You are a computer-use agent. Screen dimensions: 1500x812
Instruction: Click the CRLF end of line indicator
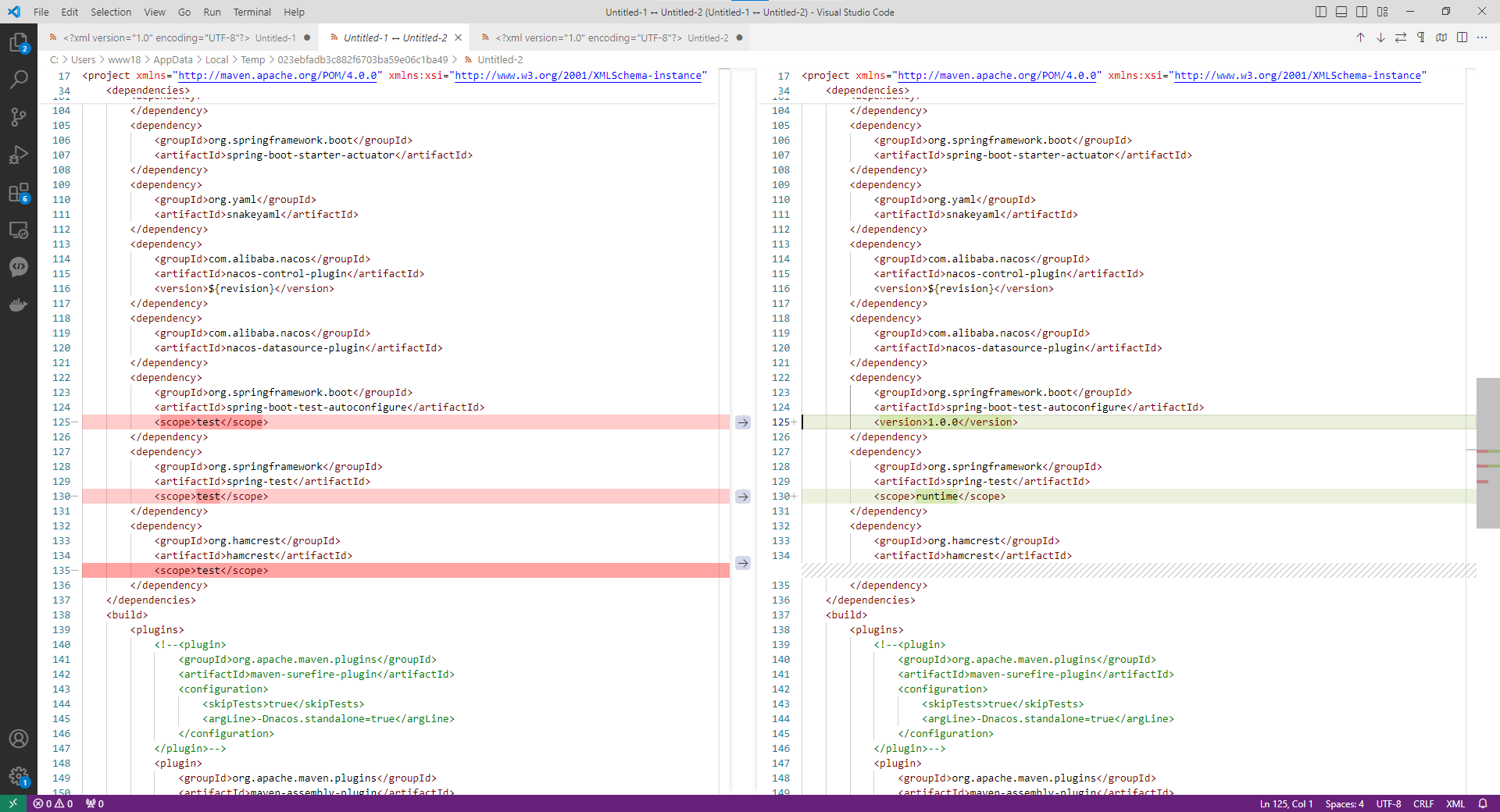[1423, 803]
